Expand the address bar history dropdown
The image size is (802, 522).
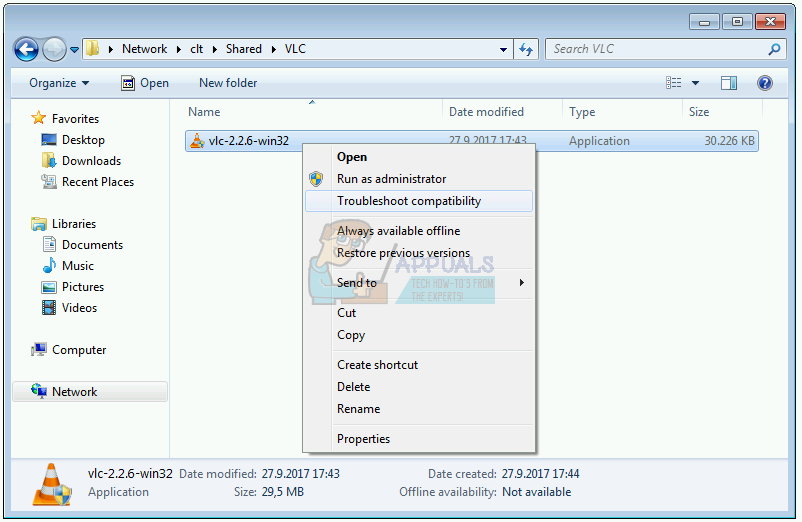(x=503, y=50)
